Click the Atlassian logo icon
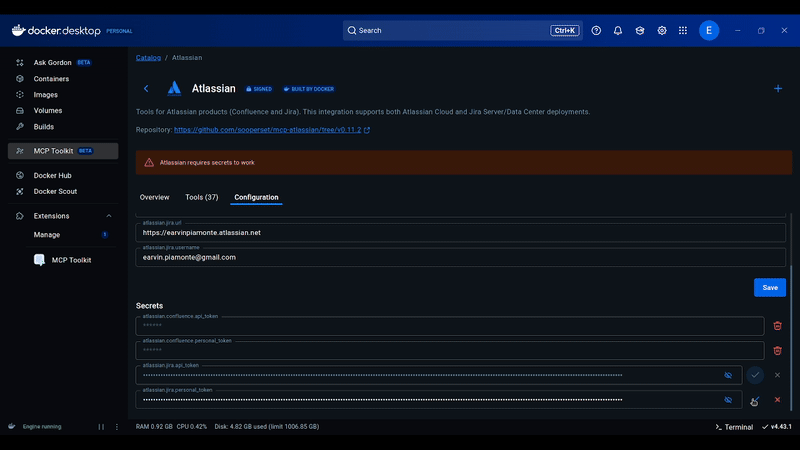Screen dimensions: 800x450 tap(174, 88)
